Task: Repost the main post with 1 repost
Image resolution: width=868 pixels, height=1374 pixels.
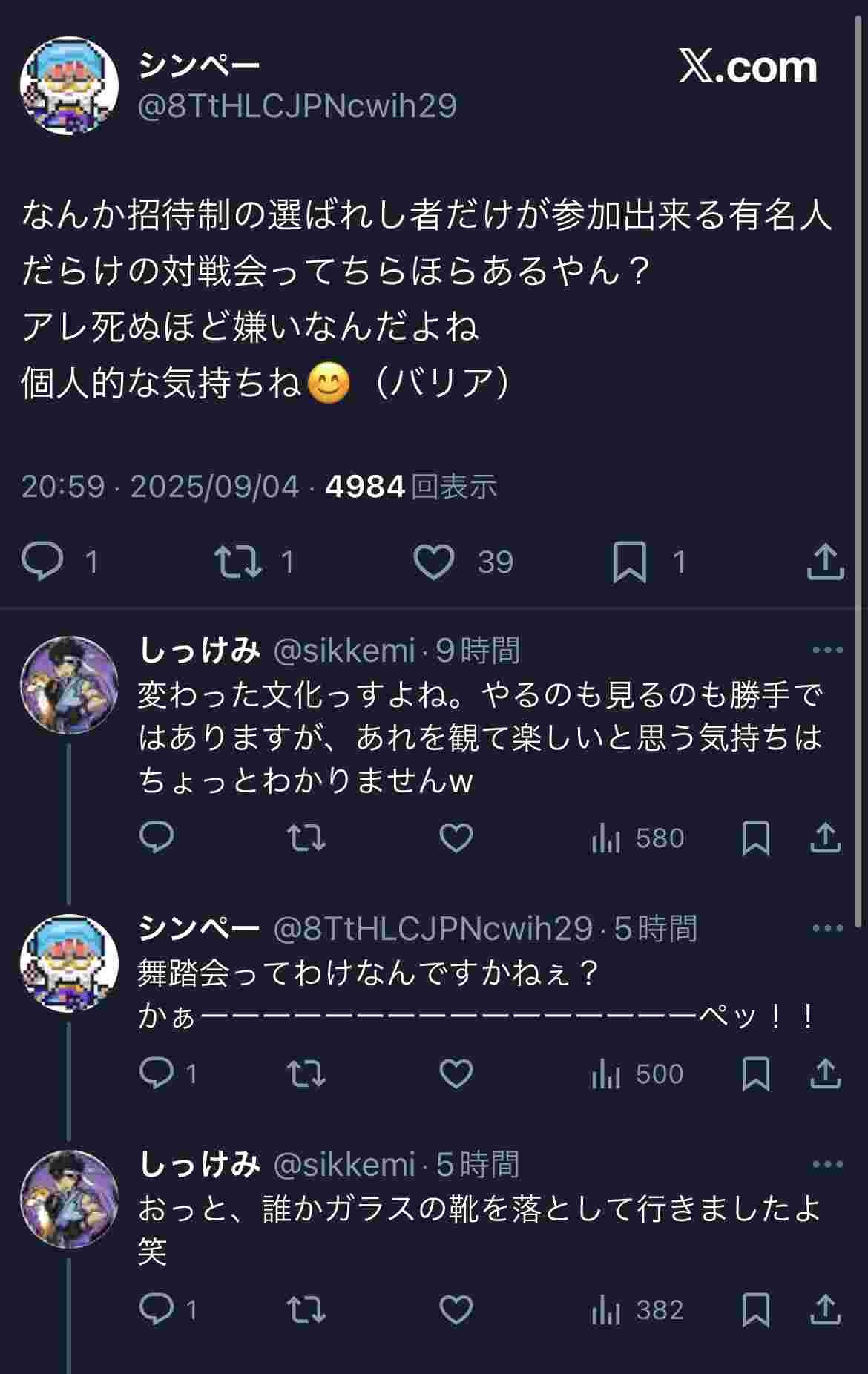Action: 238,562
